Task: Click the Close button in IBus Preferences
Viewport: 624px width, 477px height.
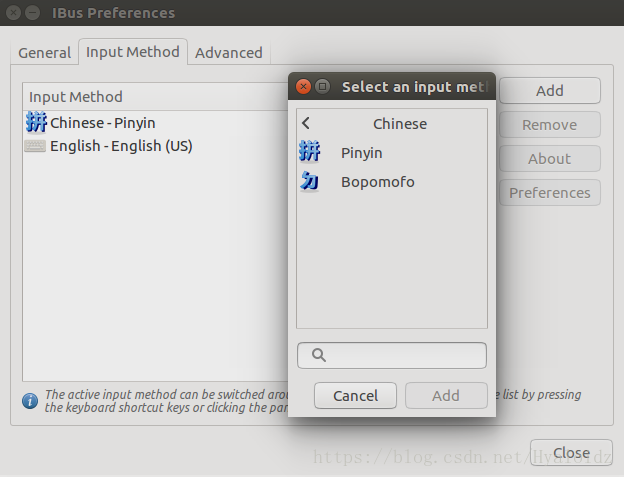Action: (x=571, y=453)
